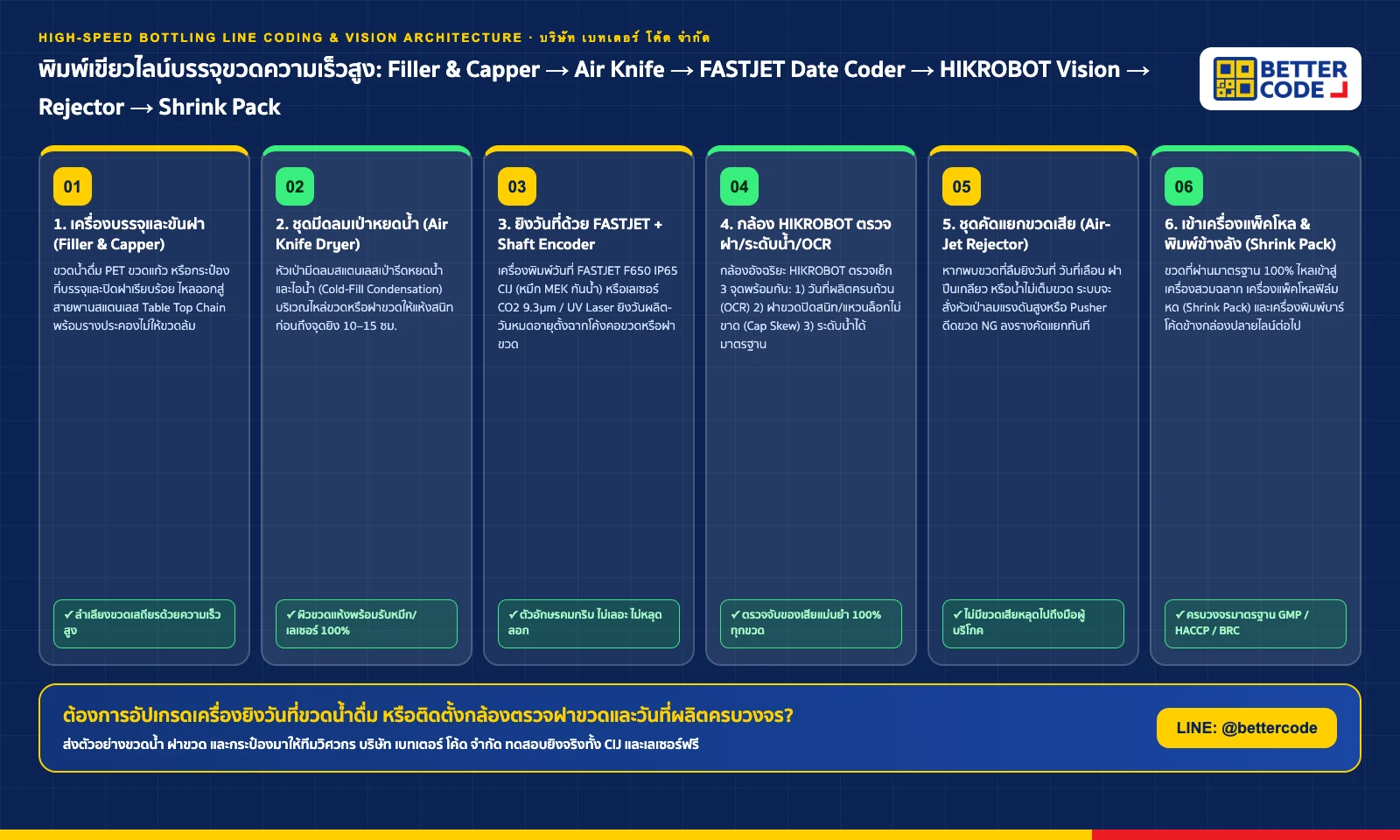The height and width of the screenshot is (840, 1400).
Task: Click the description mentioning FASTJET F650 IP65
Action: pyautogui.click(x=588, y=307)
